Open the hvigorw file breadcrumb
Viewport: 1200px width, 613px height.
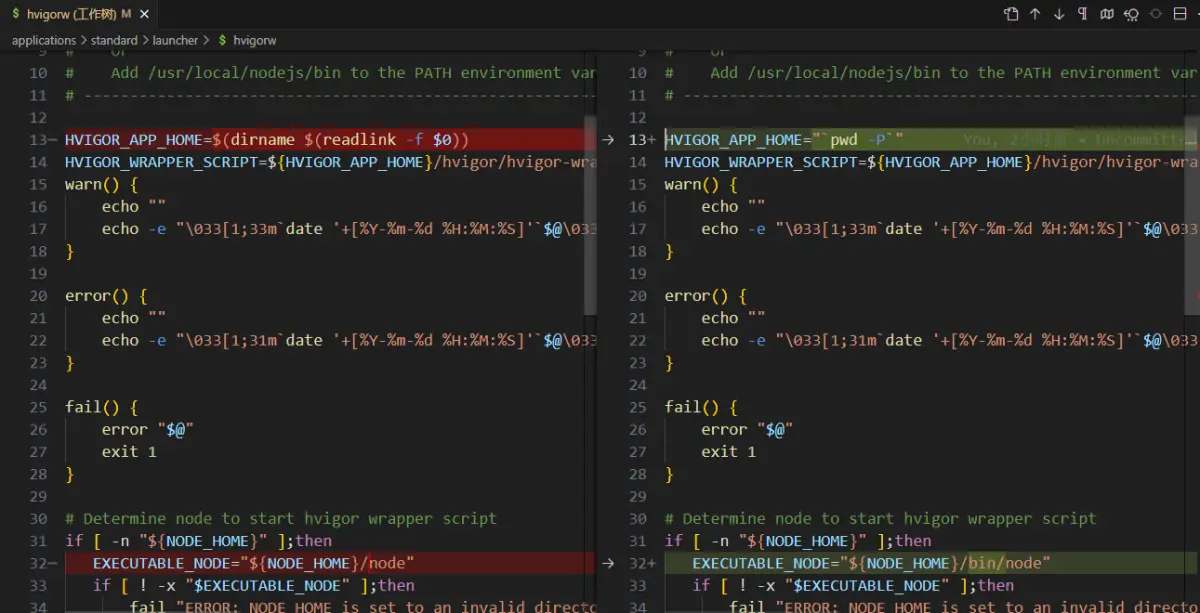(254, 40)
